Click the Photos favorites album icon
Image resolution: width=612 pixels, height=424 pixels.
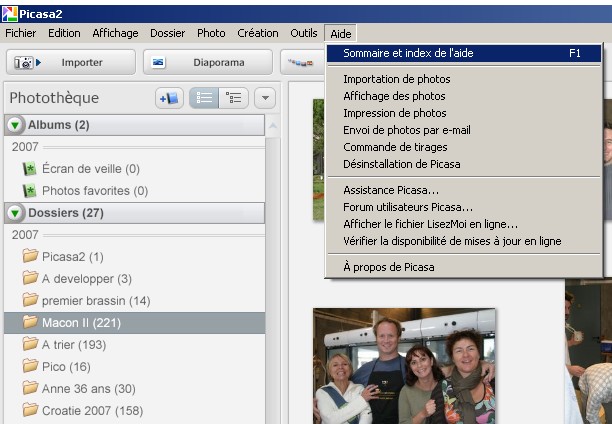29,191
